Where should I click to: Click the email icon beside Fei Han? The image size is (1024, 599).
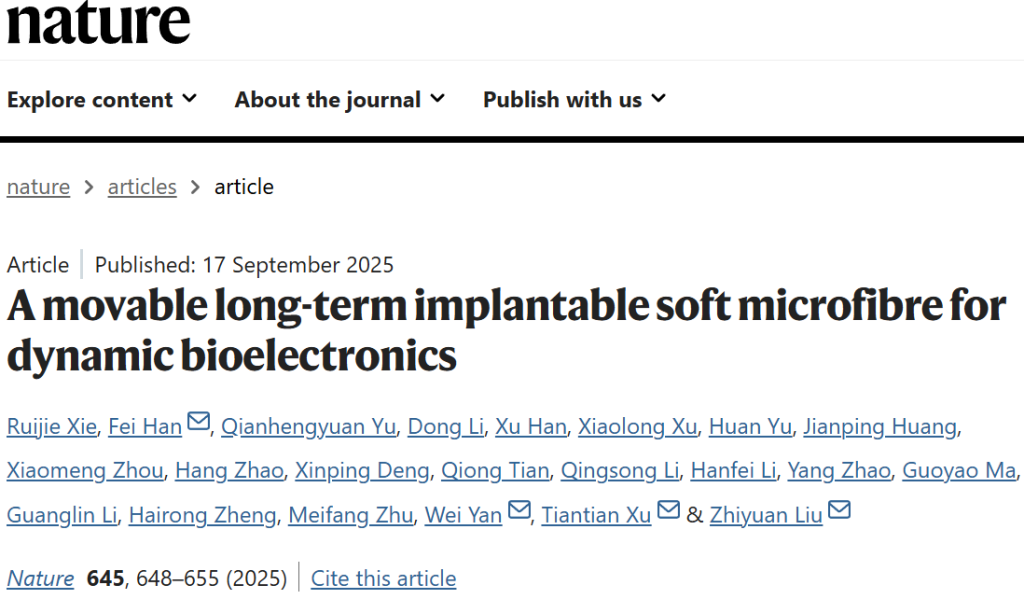[199, 424]
